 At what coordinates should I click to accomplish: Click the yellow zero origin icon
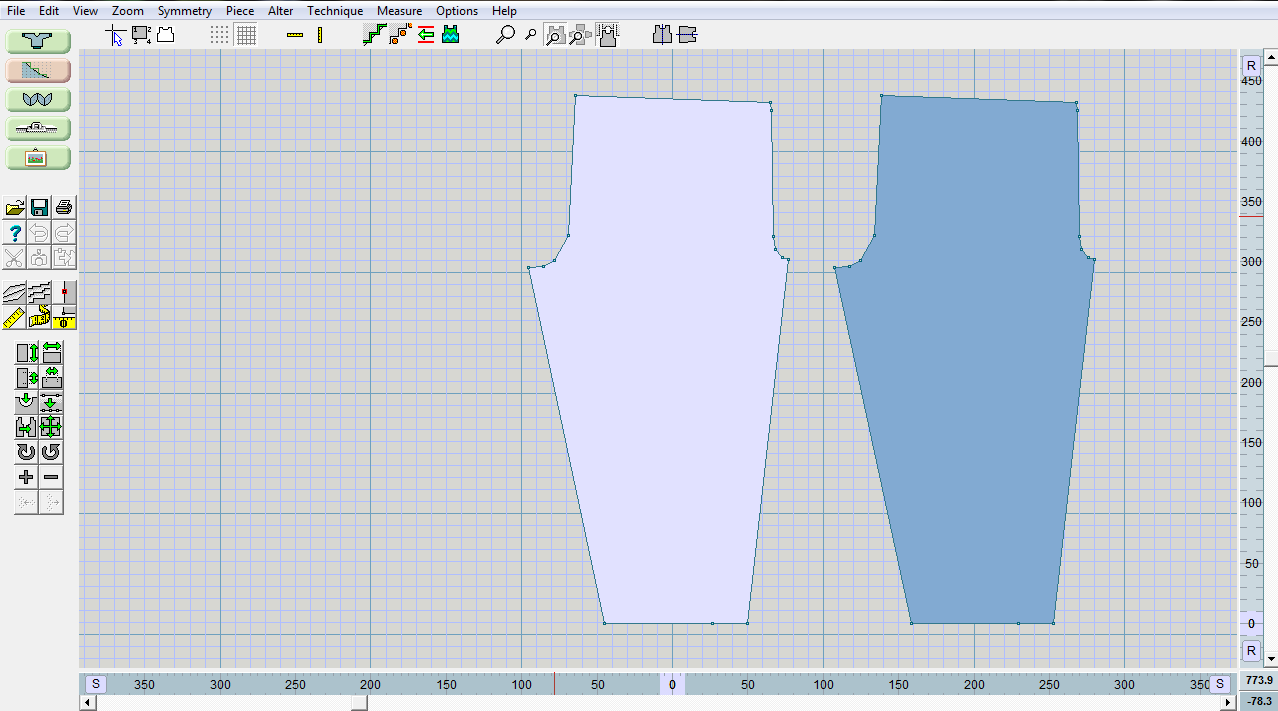tap(64, 317)
